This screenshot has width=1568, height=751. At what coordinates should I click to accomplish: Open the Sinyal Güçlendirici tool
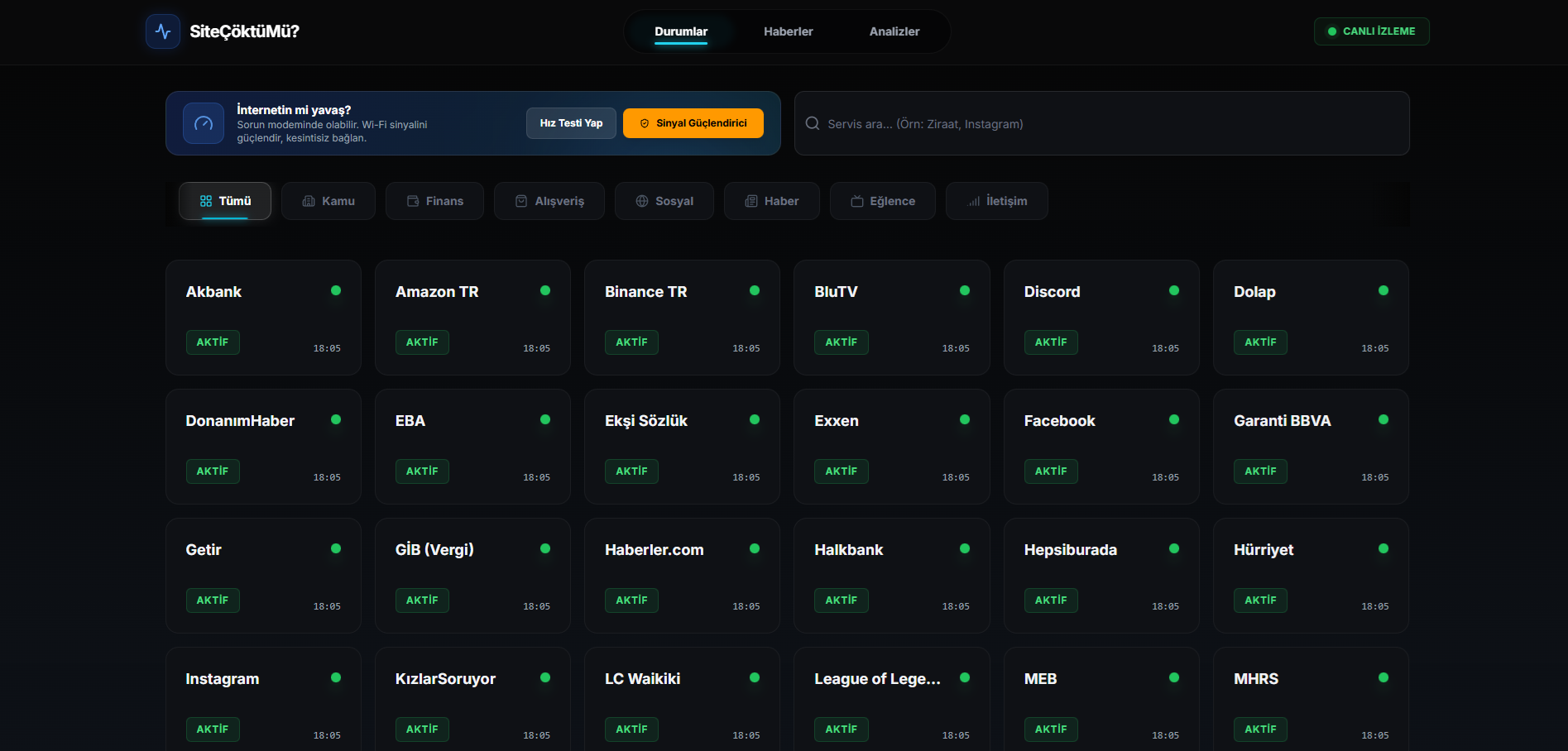693,122
